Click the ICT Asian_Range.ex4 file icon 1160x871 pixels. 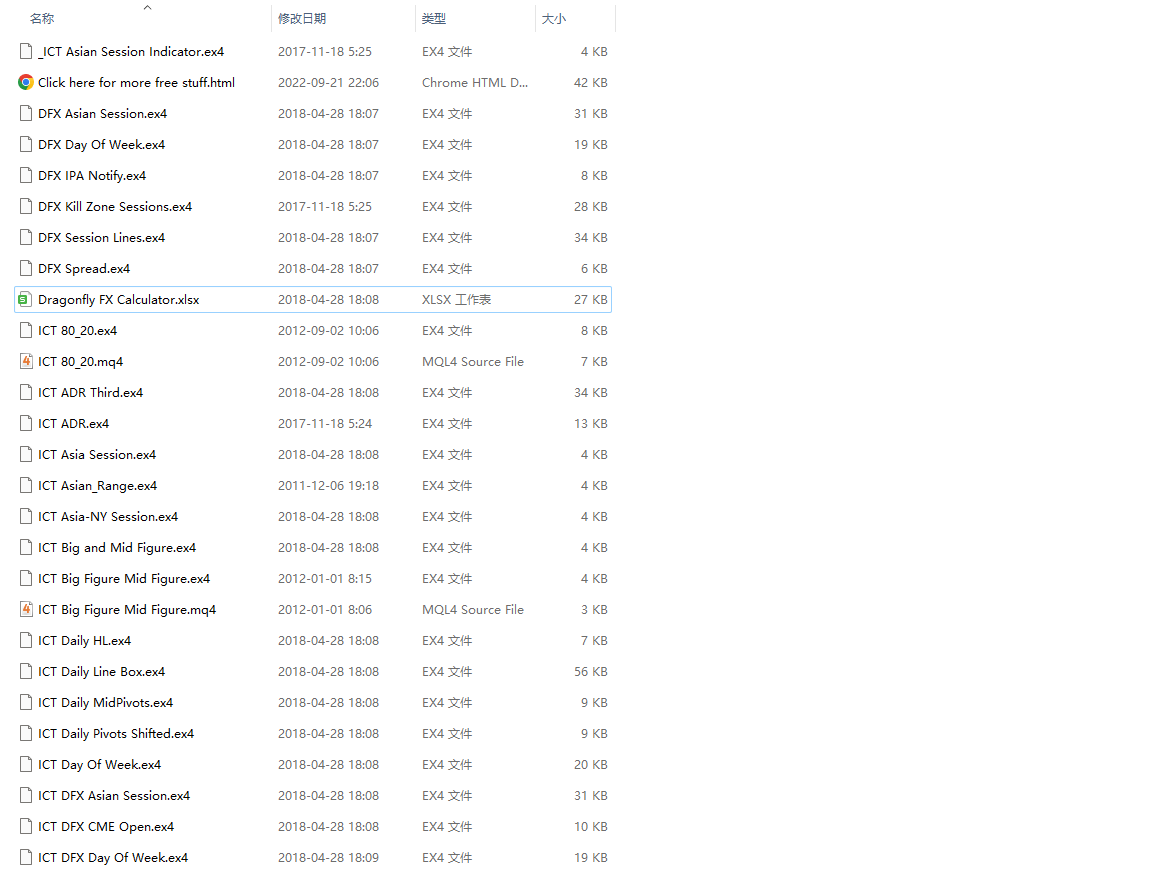(26, 486)
